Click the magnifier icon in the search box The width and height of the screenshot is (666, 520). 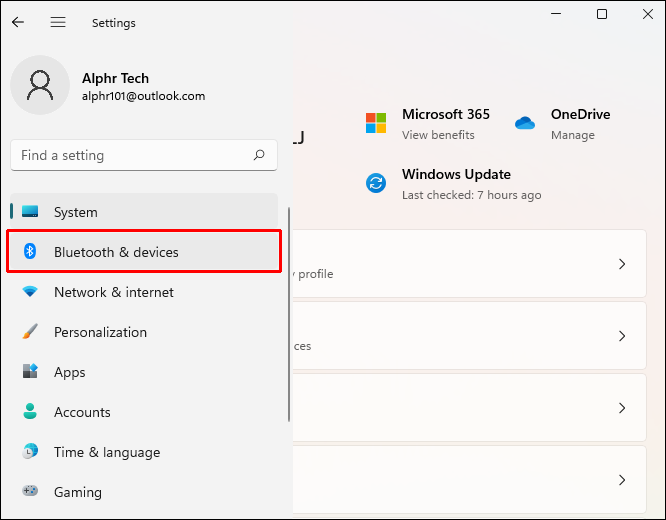[x=259, y=155]
